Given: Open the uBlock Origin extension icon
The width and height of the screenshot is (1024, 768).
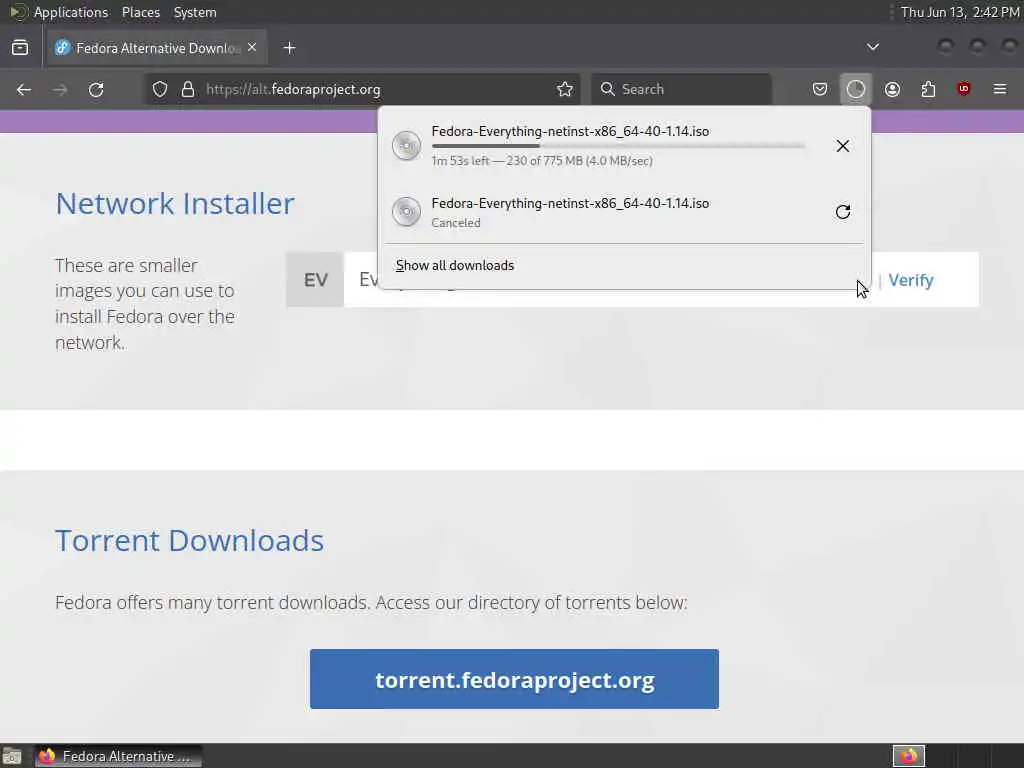Looking at the screenshot, I should tap(963, 89).
